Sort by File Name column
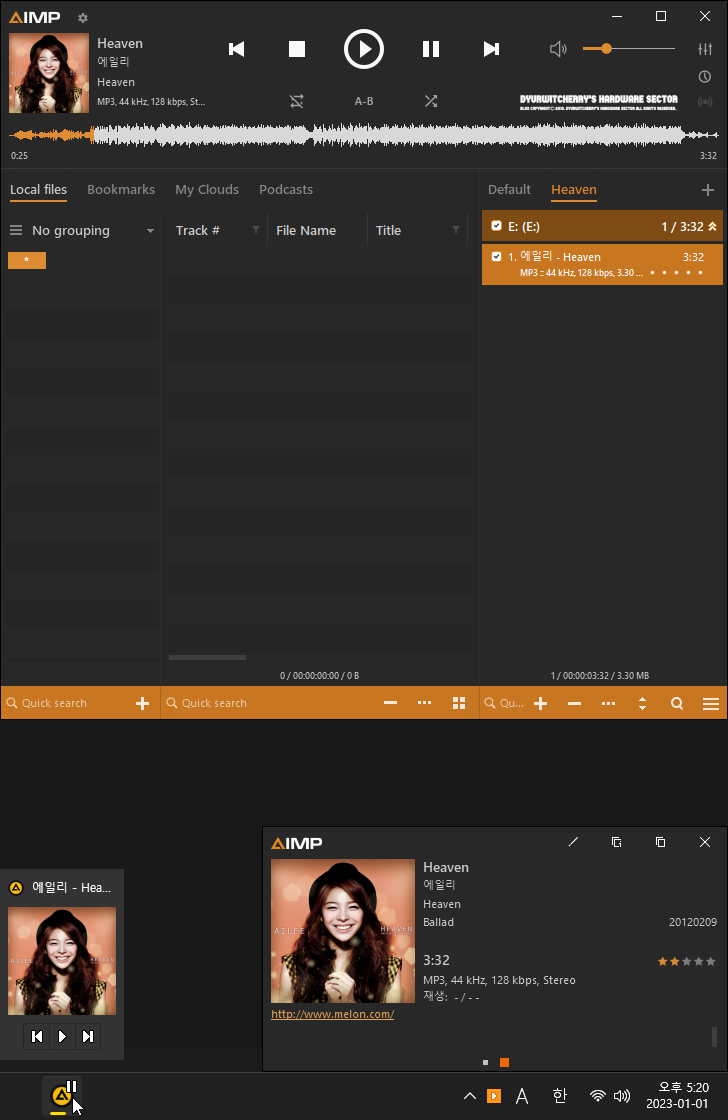This screenshot has width=728, height=1120. click(306, 231)
